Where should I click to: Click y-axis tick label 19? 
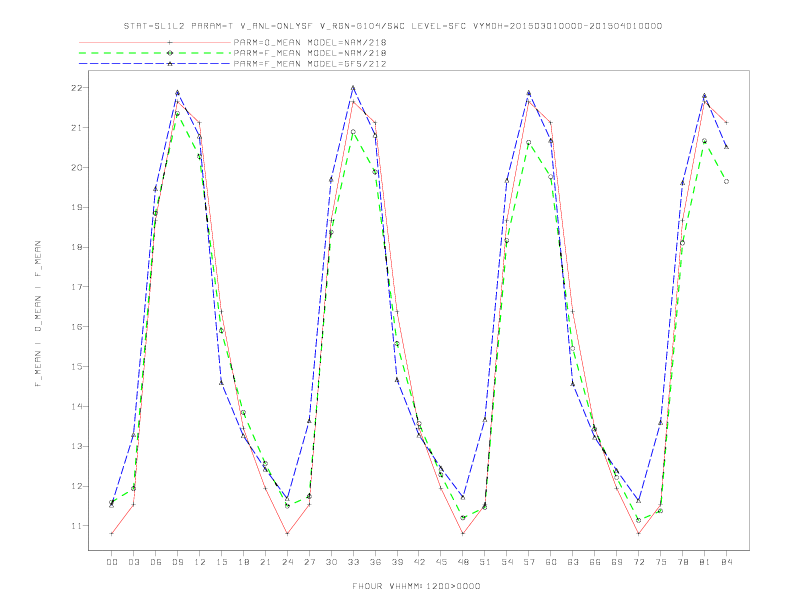76,208
